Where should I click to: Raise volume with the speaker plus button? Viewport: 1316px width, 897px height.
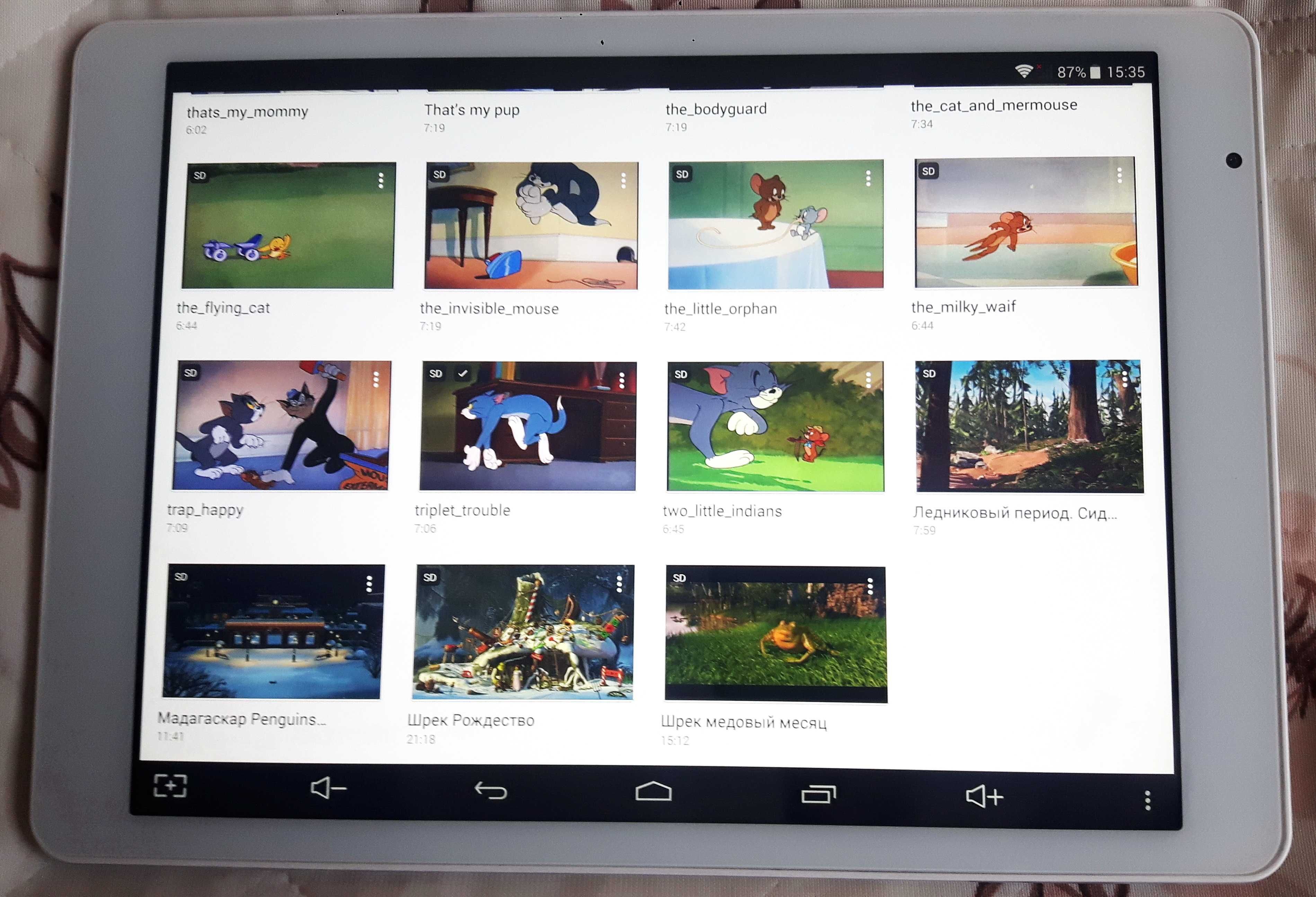point(984,796)
